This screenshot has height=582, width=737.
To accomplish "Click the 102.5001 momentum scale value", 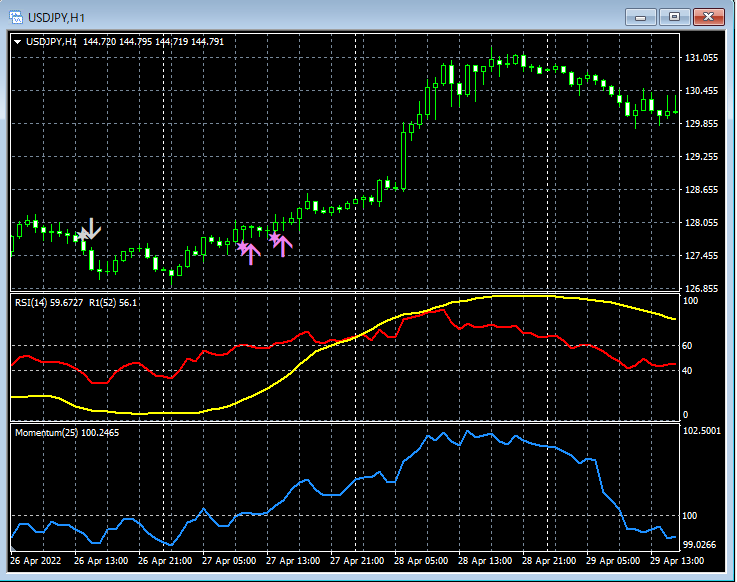I will click(x=704, y=431).
